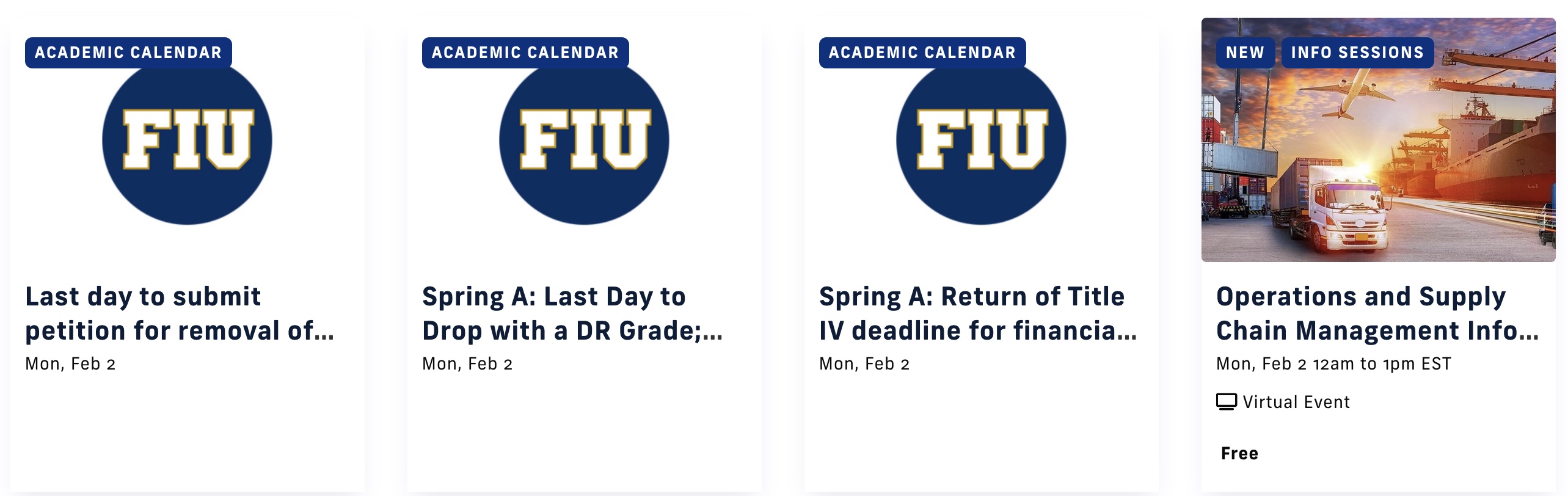Select the ACADEMIC CALENDAR tag on the first card

pyautogui.click(x=128, y=52)
